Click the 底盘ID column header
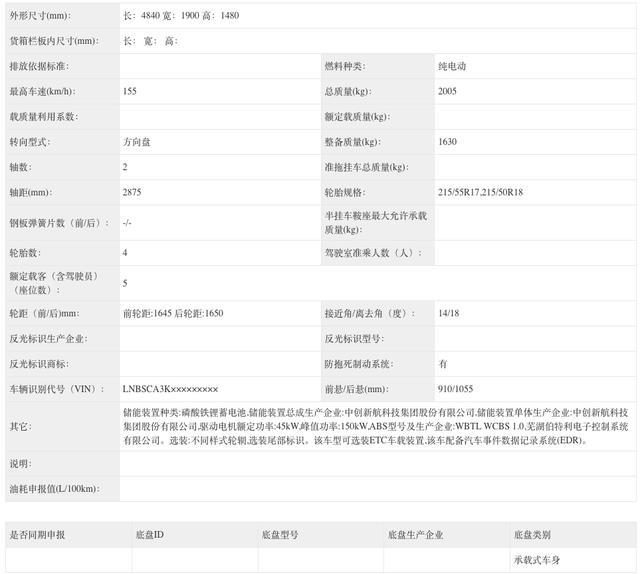Image resolution: width=640 pixels, height=574 pixels. coord(150,535)
